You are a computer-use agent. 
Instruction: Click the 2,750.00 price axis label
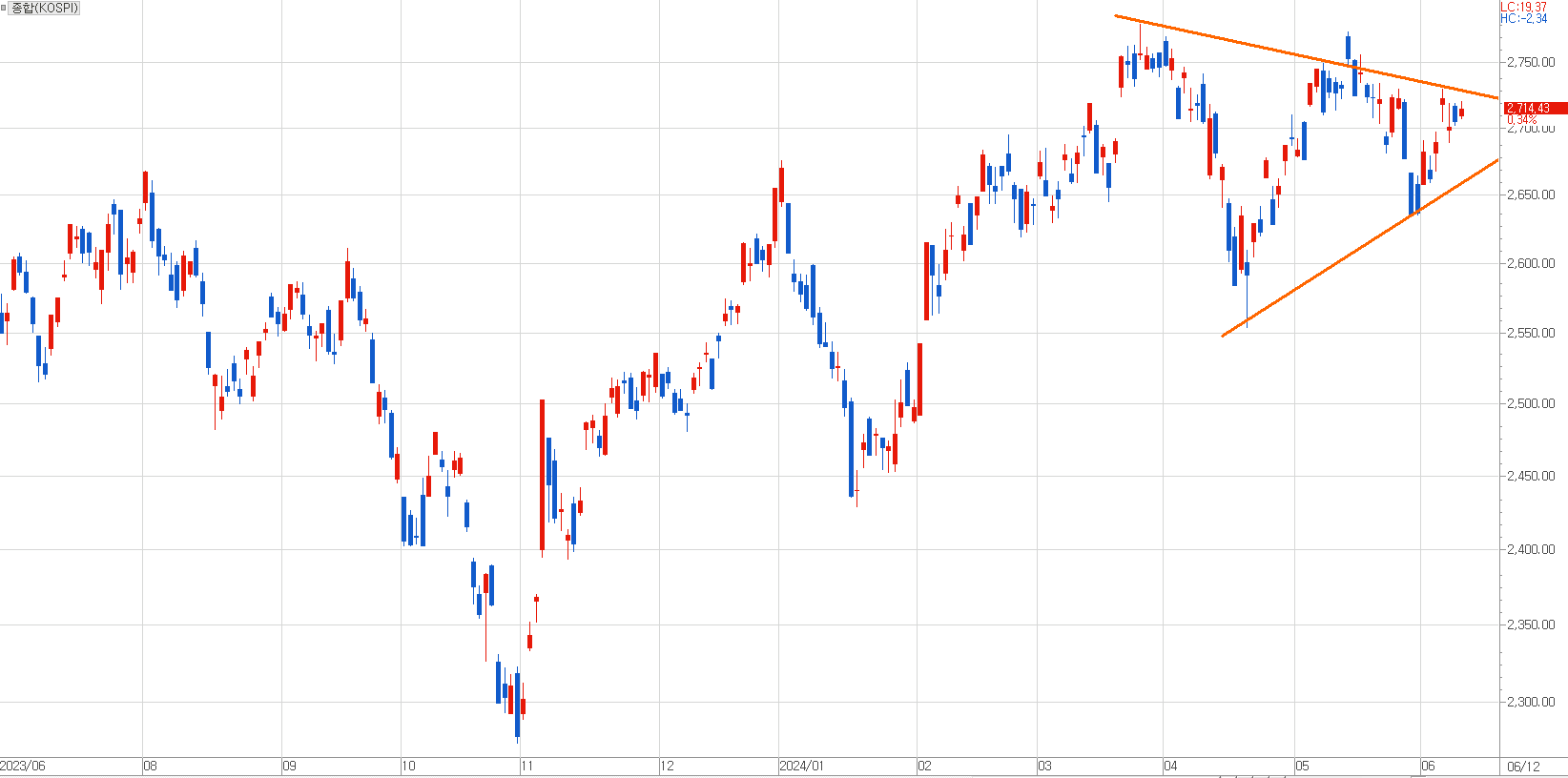(x=1530, y=62)
